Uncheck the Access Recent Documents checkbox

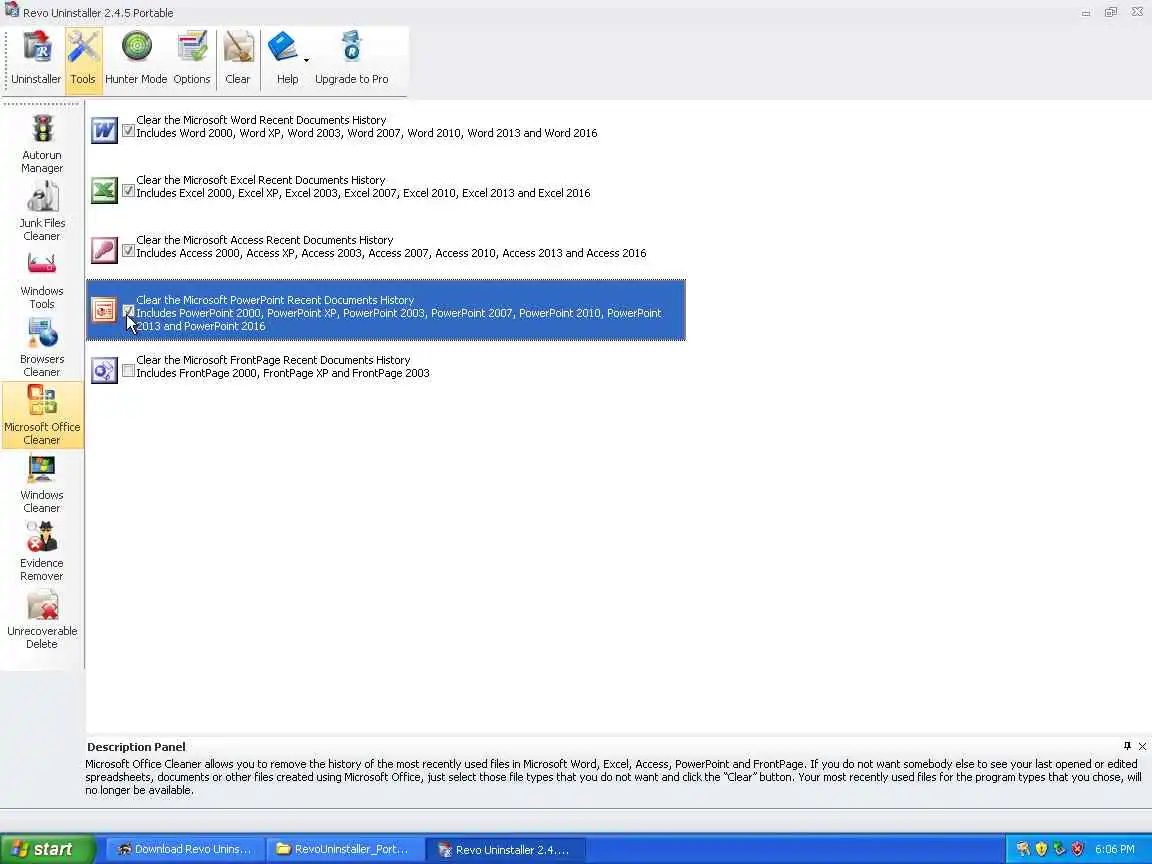(x=129, y=251)
